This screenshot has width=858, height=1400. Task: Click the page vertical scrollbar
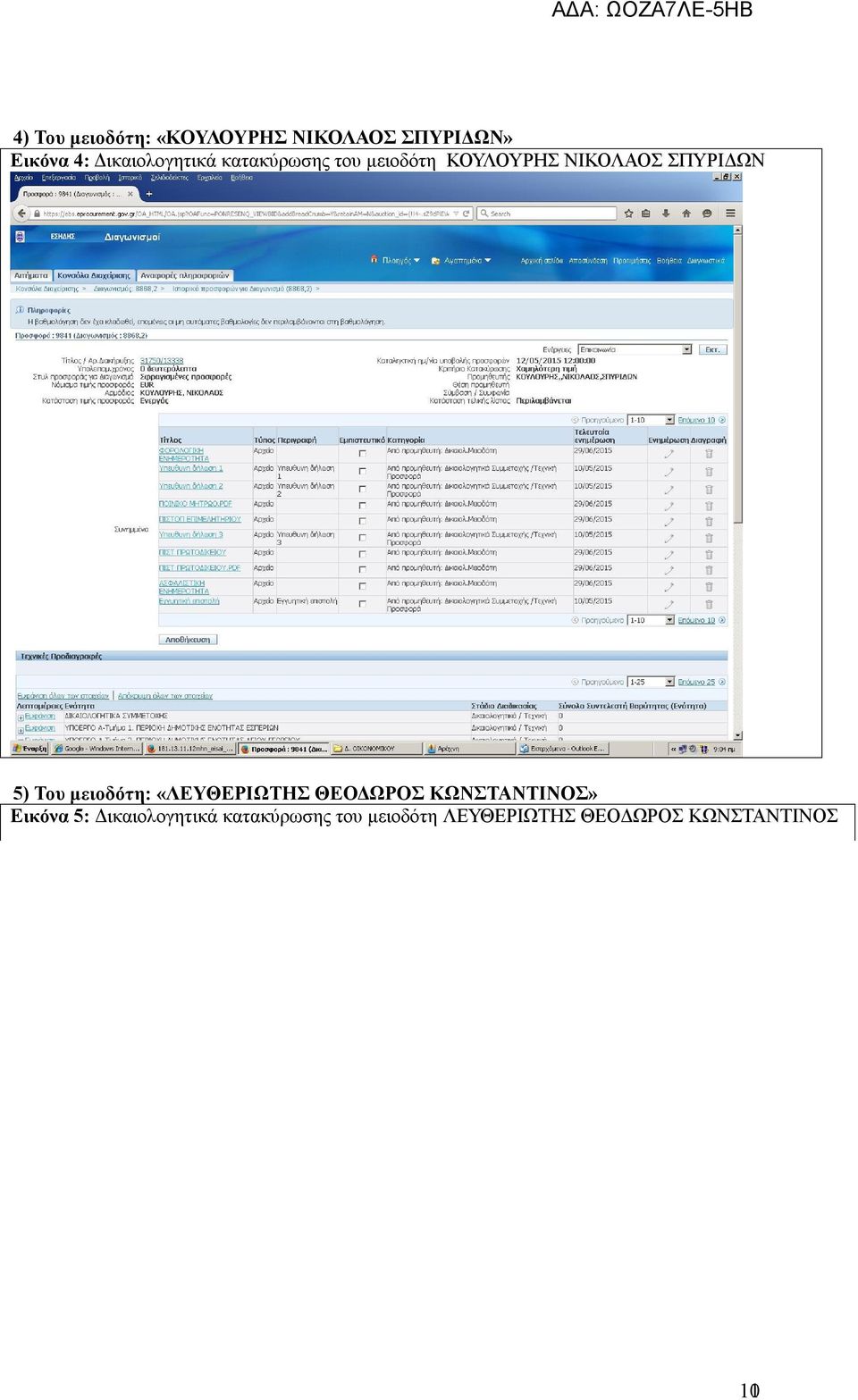click(737, 482)
